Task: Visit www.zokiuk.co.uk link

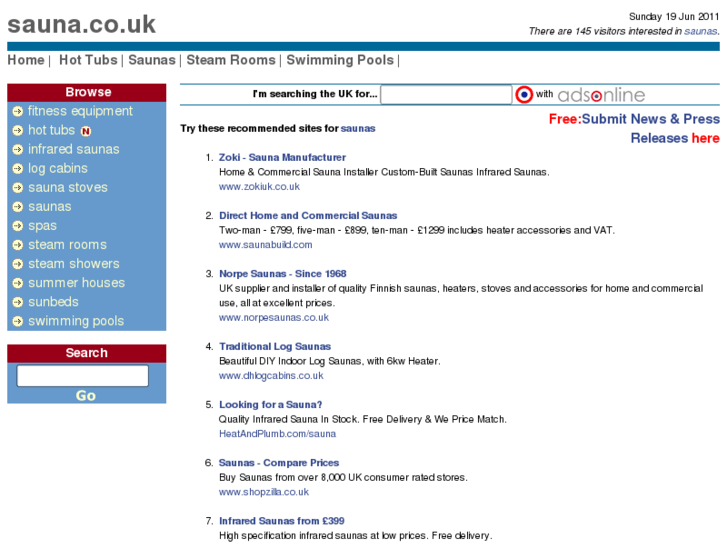Action: coord(259,186)
